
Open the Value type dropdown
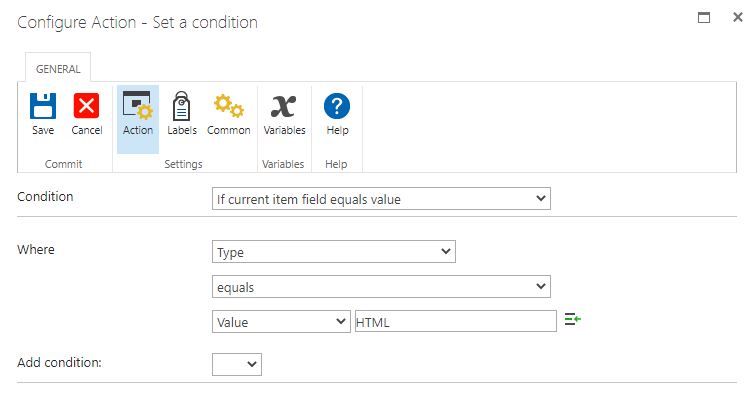tap(281, 322)
